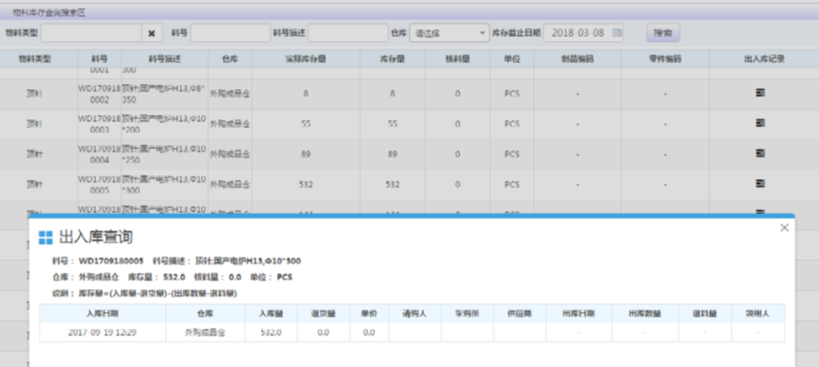Click the 供应商 header in dialog

pos(519,314)
